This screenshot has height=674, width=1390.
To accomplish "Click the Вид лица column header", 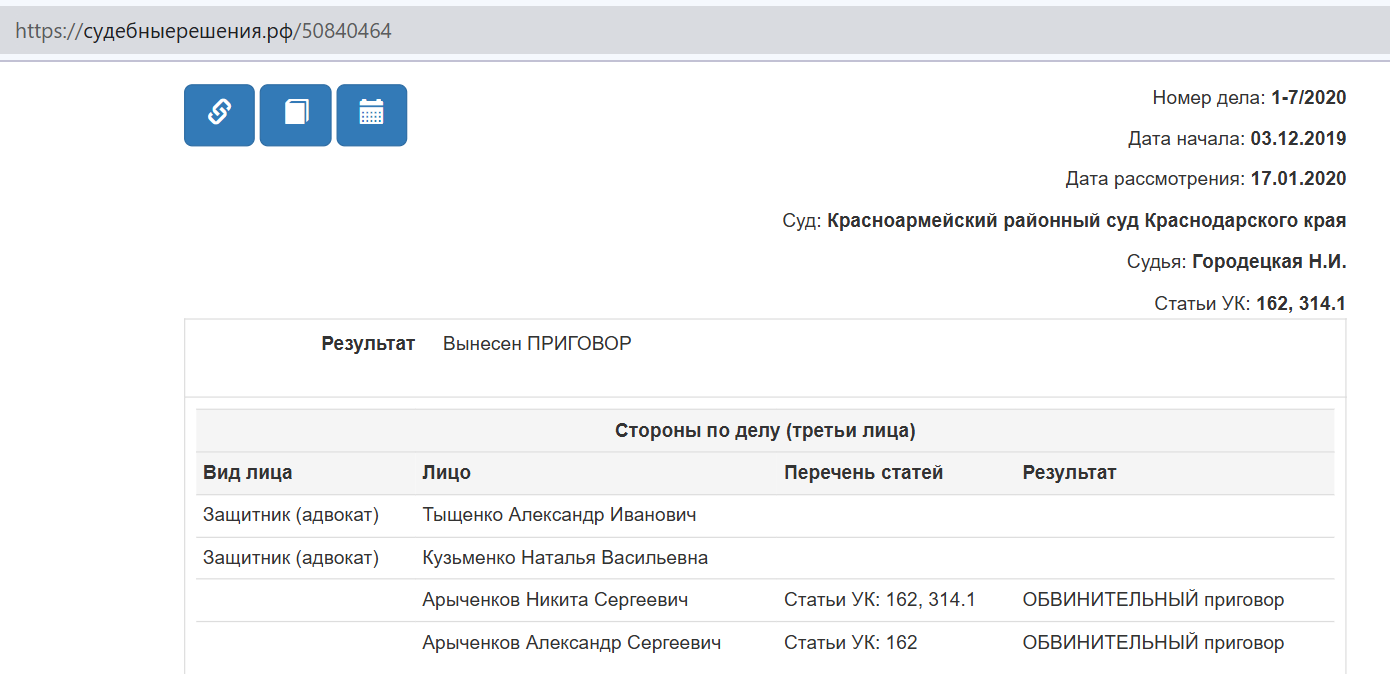I will pos(248,473).
